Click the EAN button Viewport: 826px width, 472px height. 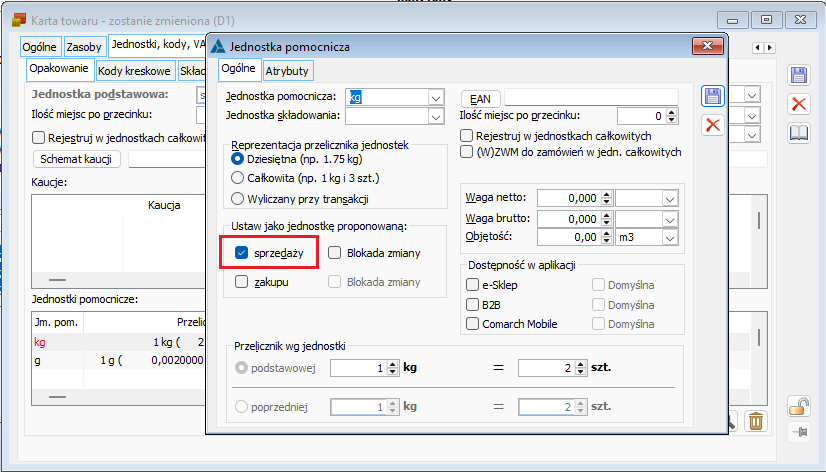pyautogui.click(x=480, y=99)
